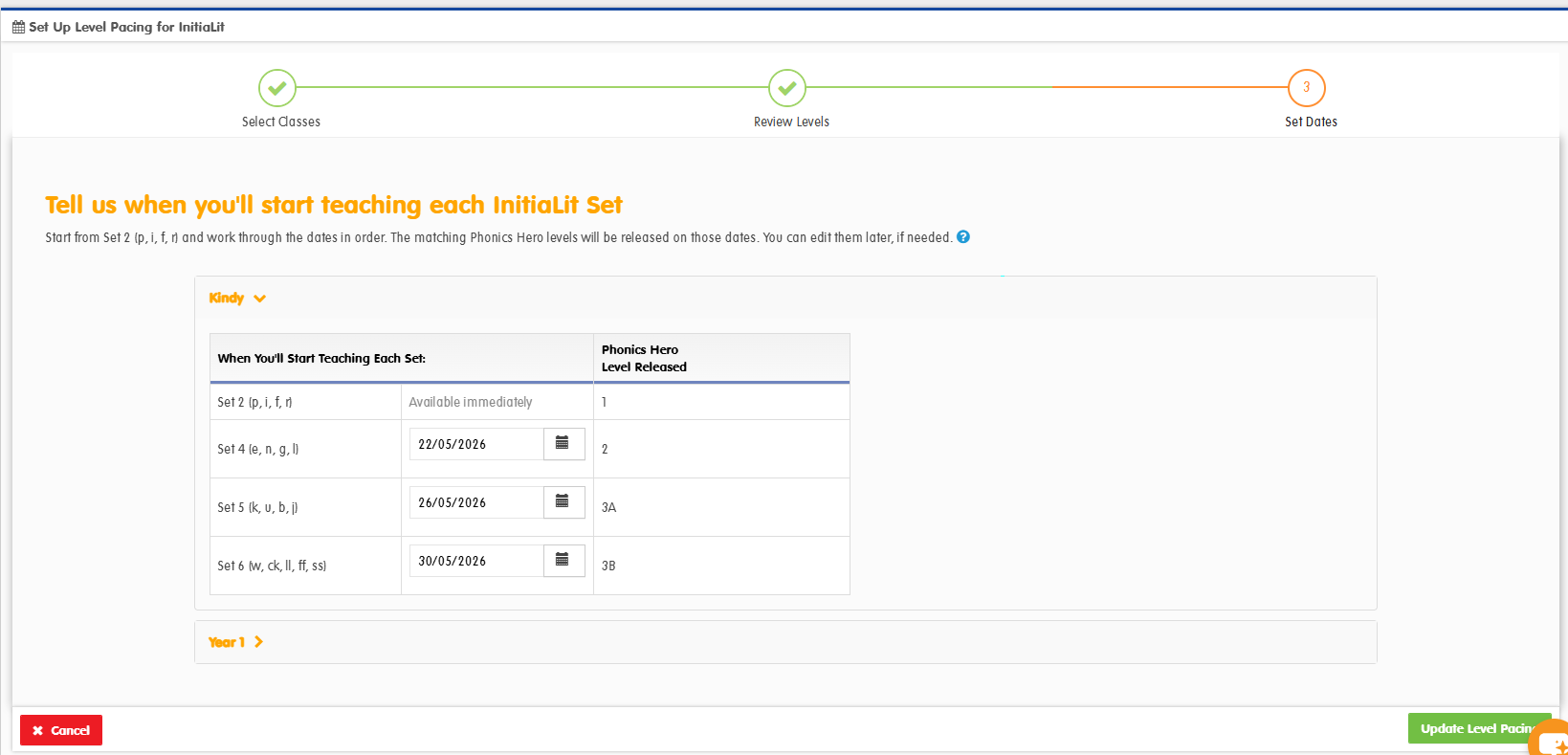The width and height of the screenshot is (1568, 755).
Task: Click the 'Set 5 (k, u, b, j)' row label
Action: [257, 507]
